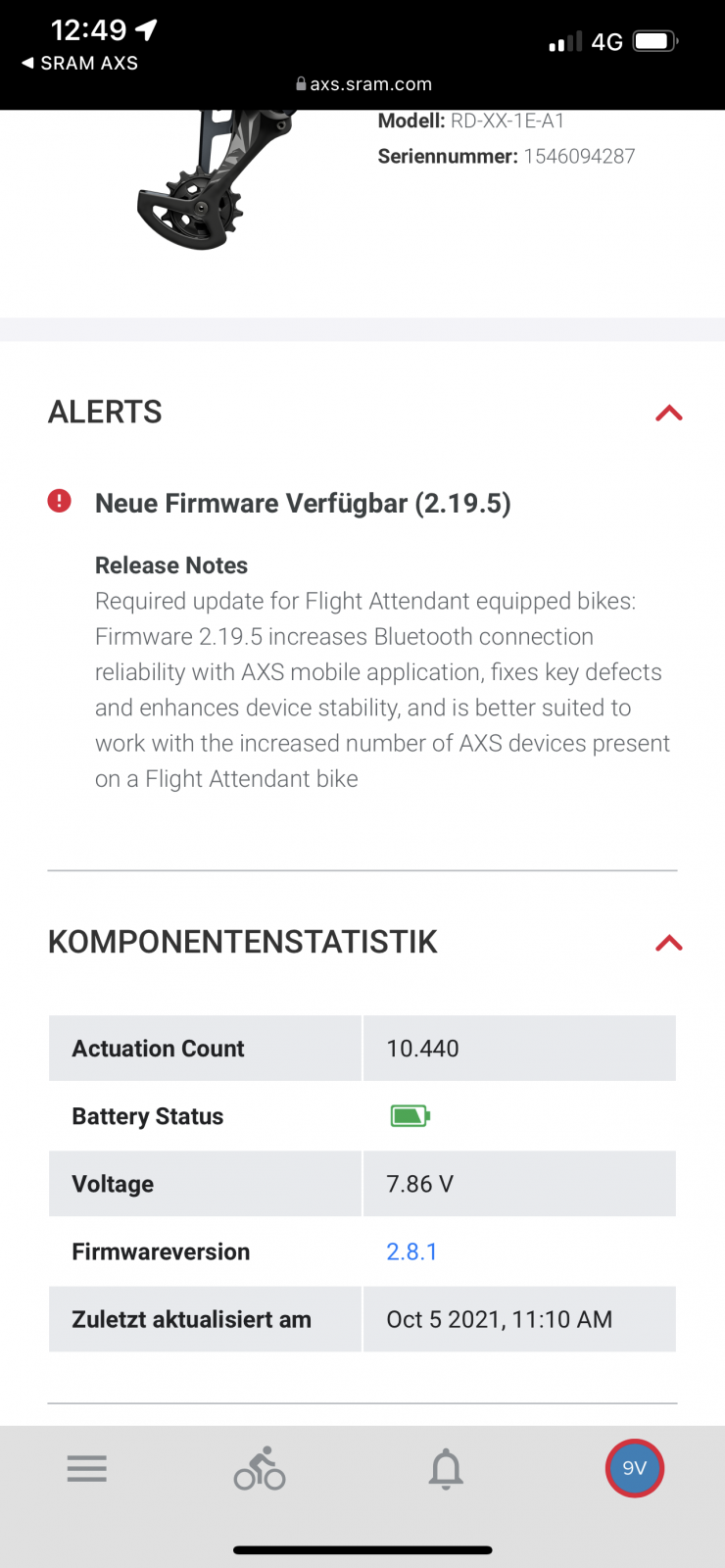Tap the Voltage 7.86 V value
This screenshot has width=725, height=1568.
coord(419,1184)
